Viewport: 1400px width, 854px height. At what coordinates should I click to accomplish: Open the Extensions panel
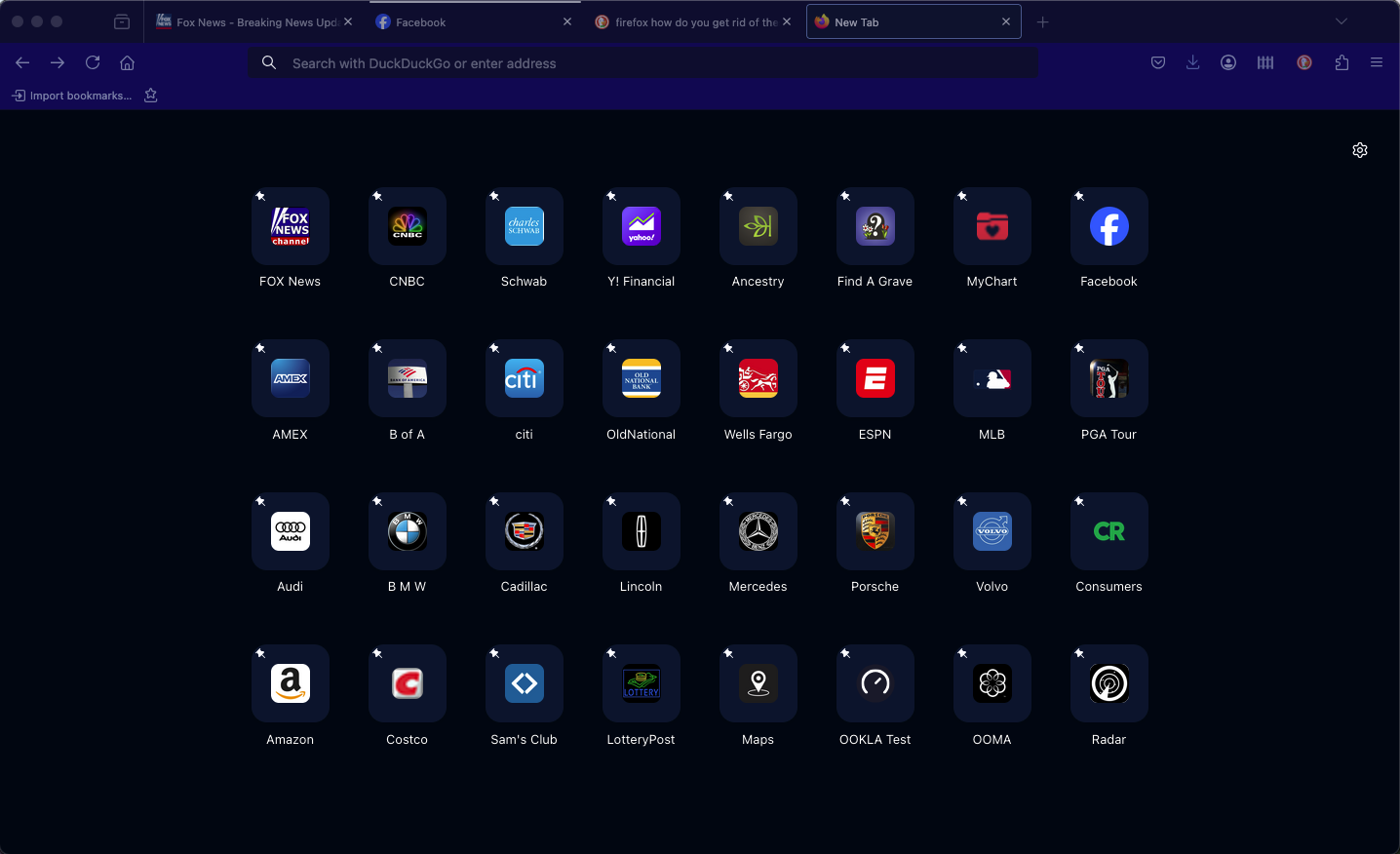tap(1342, 62)
